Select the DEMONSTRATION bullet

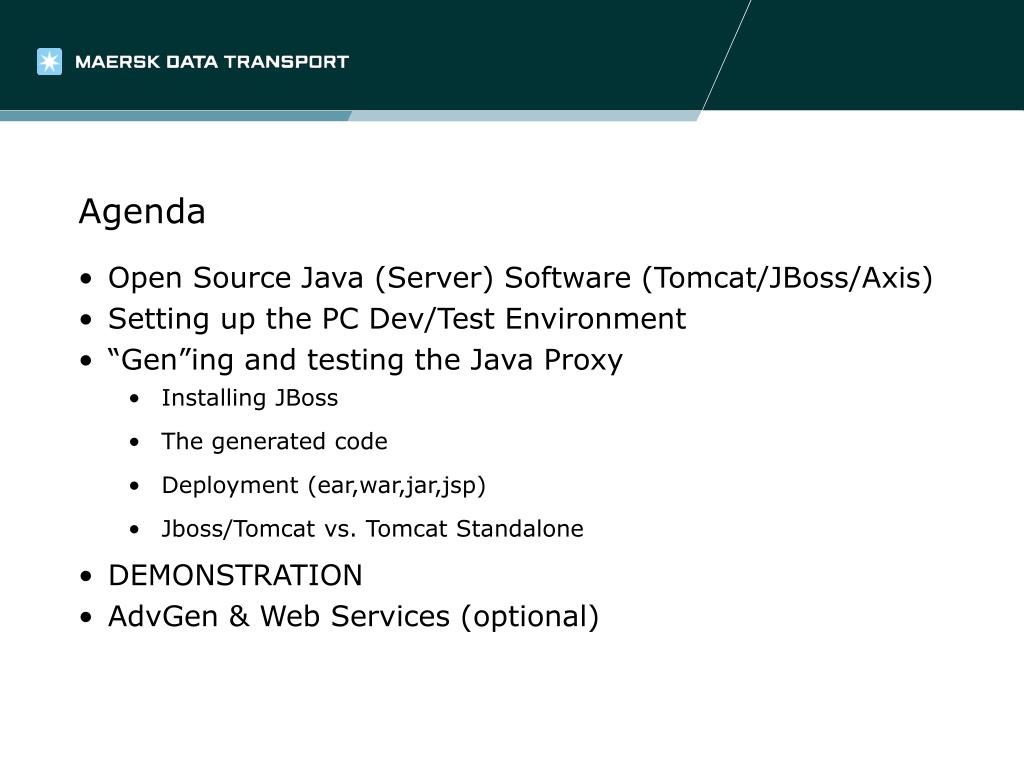point(235,575)
